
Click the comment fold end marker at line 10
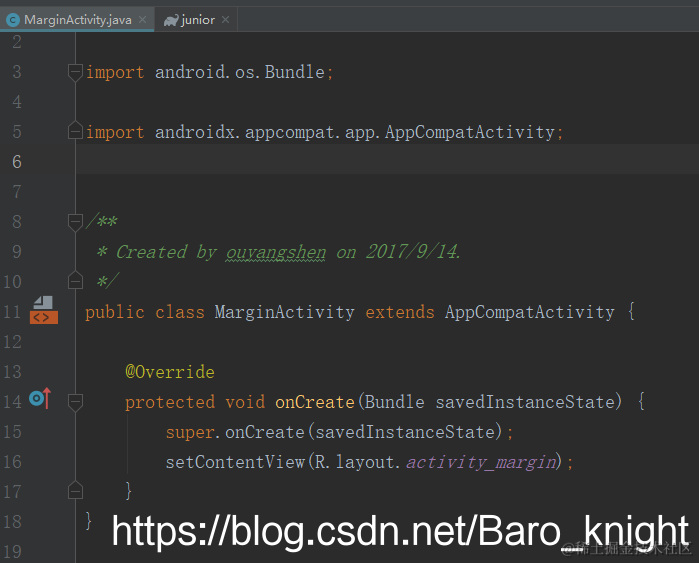[x=75, y=281]
